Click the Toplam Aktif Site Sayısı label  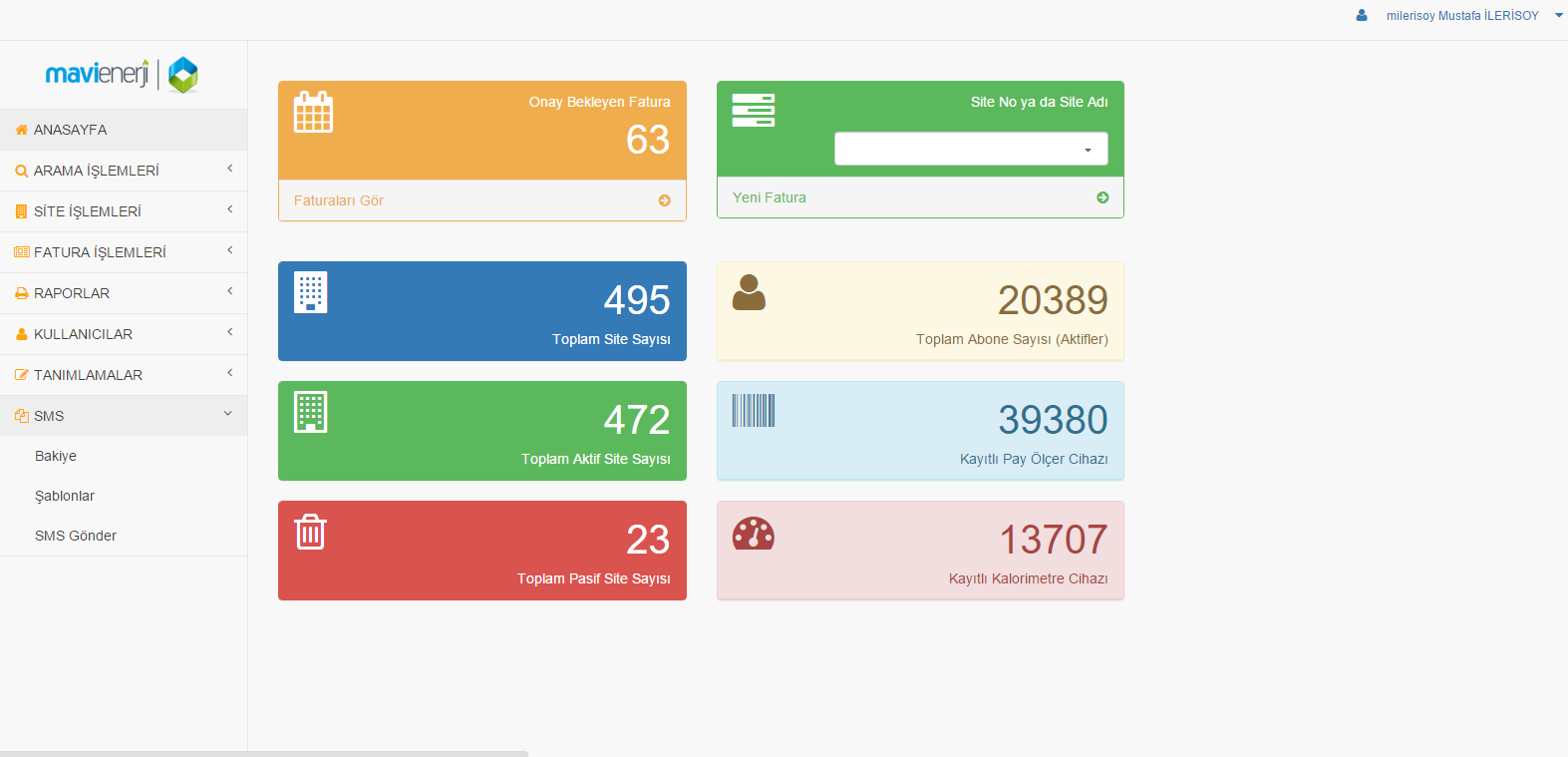tap(596, 459)
